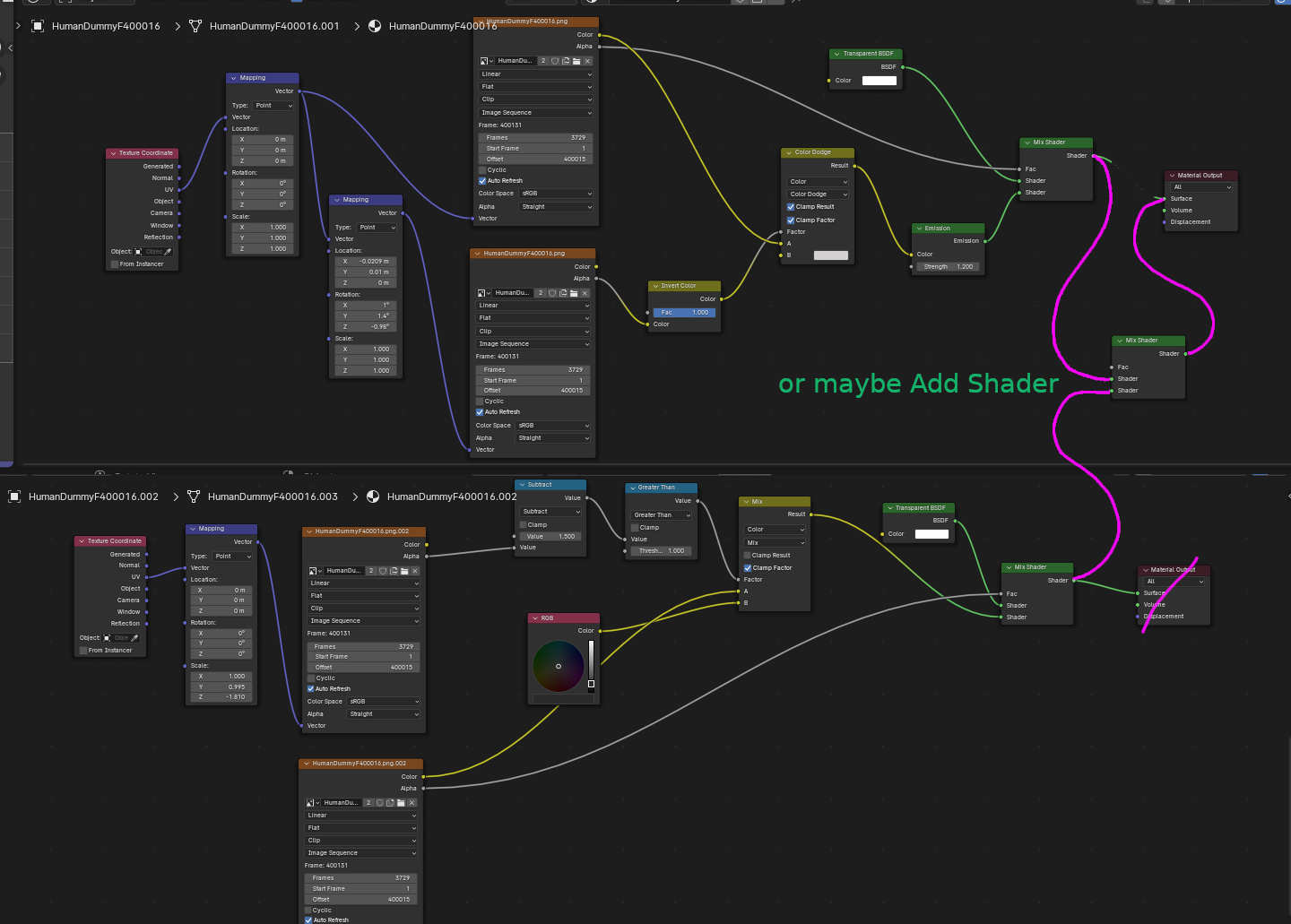Click the folder icon on the image node connected to Invert Color
The height and width of the screenshot is (924, 1291).
pos(574,293)
